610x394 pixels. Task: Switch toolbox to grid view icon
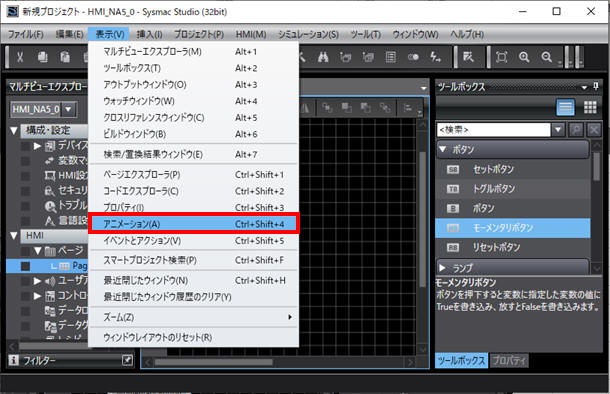[590, 107]
